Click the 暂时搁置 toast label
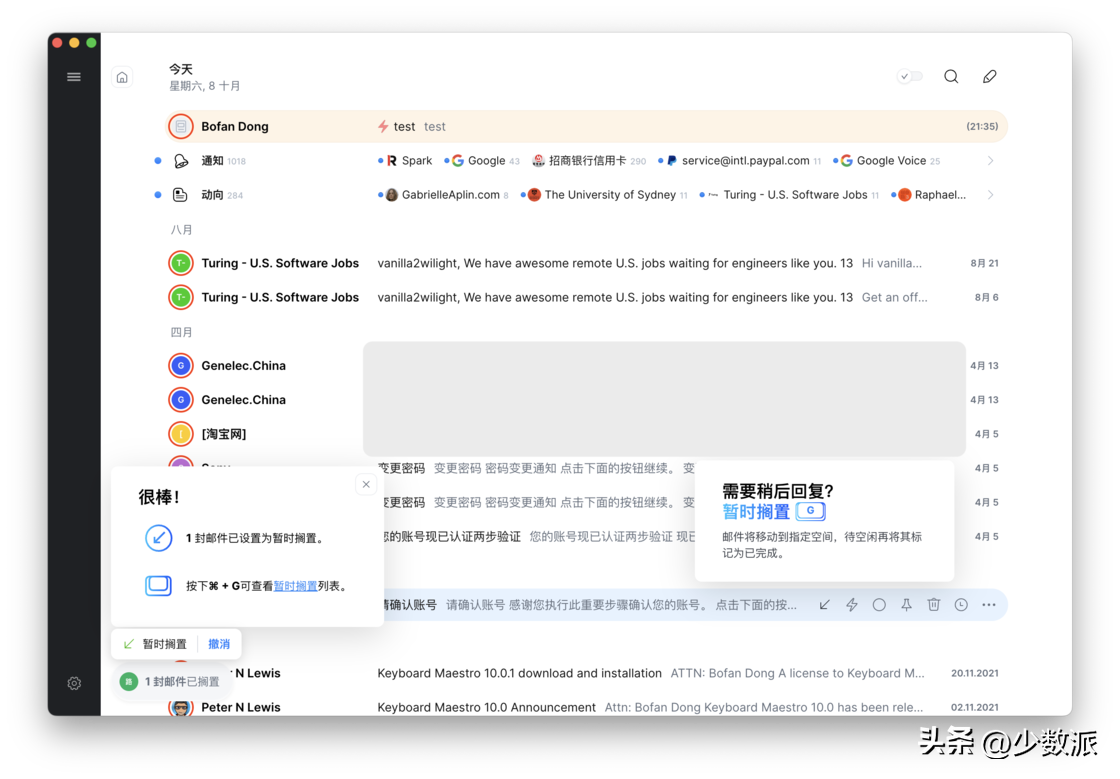 (164, 644)
